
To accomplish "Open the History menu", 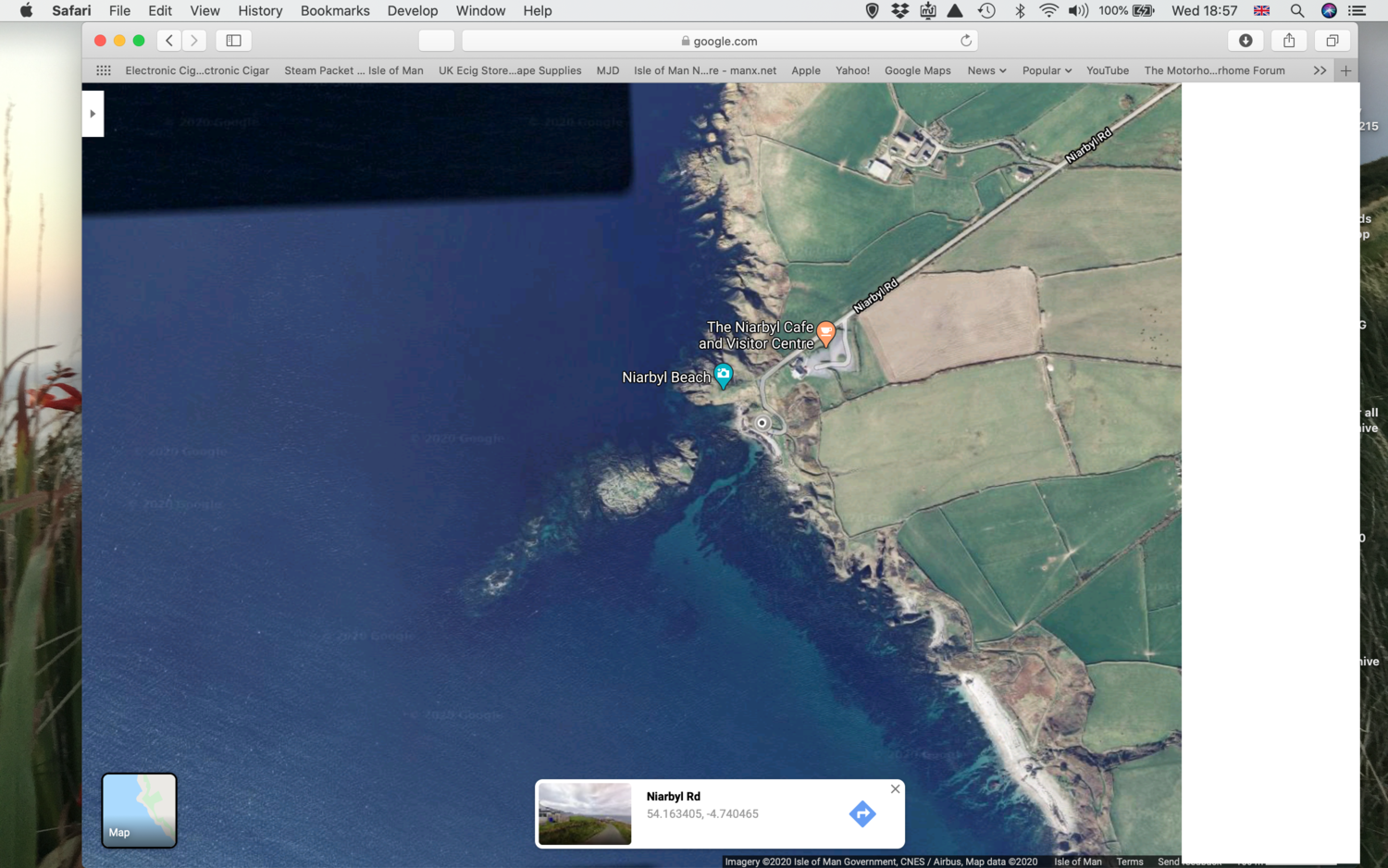I will pos(260,11).
